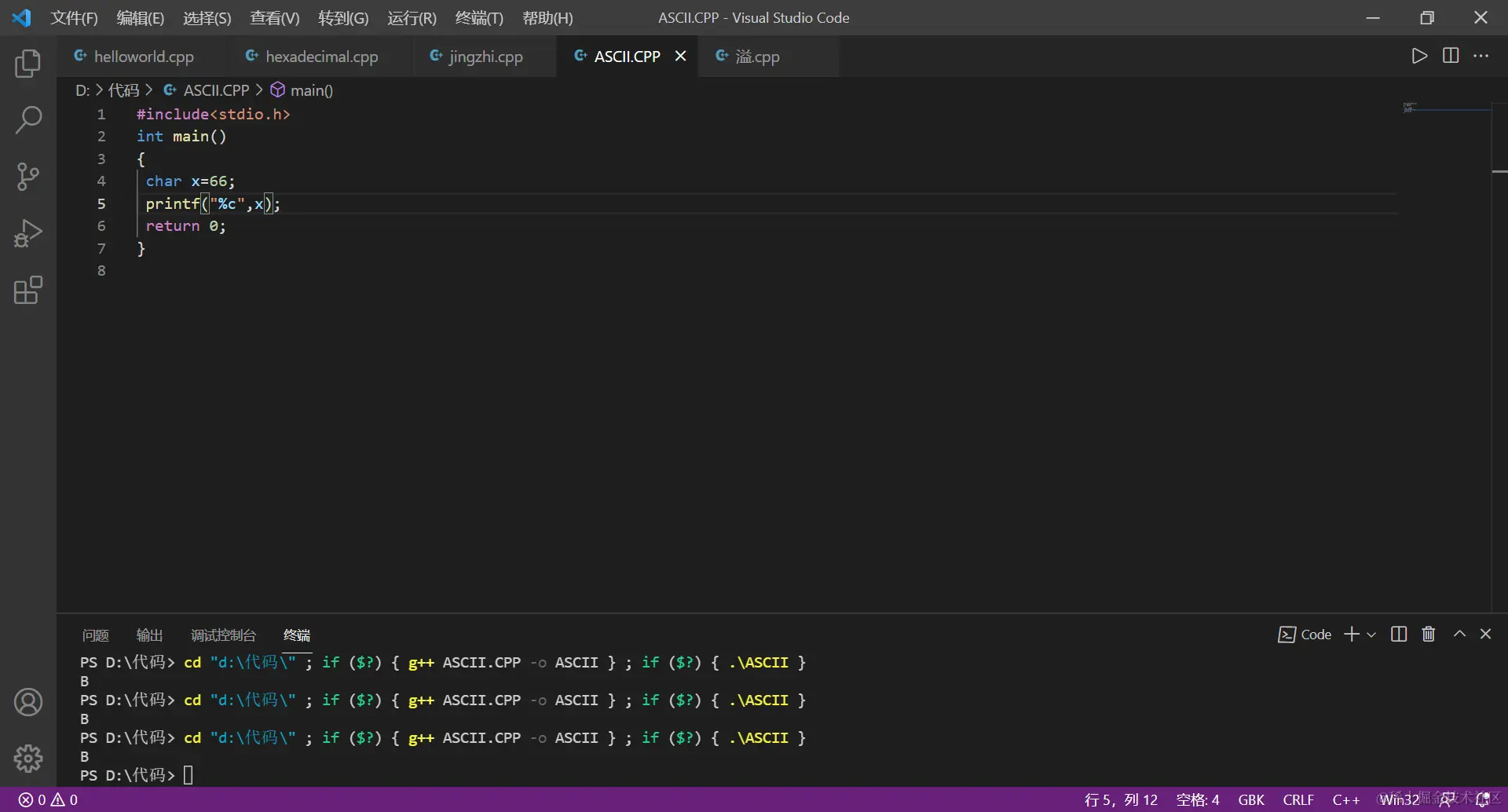The width and height of the screenshot is (1508, 812).
Task: Open the Run and Debug view
Action: [x=28, y=232]
